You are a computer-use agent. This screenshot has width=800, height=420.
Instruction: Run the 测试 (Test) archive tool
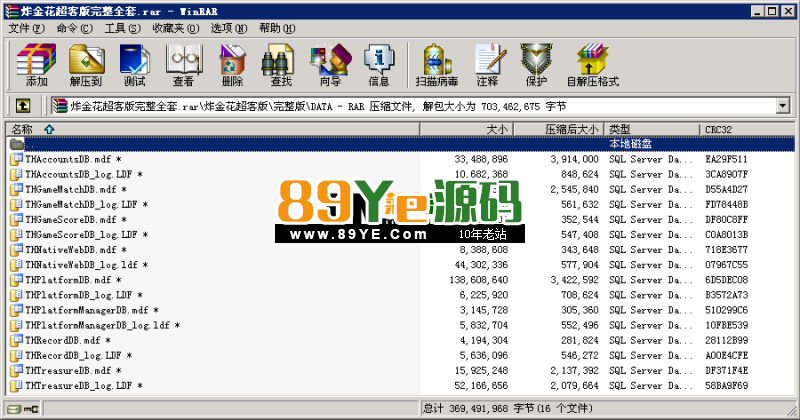coord(134,64)
